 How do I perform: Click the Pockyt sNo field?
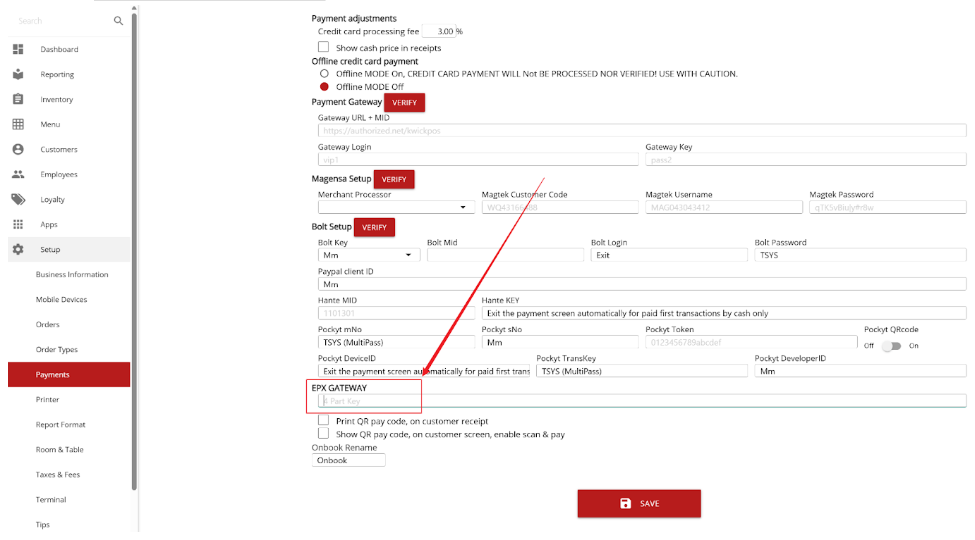click(560, 342)
